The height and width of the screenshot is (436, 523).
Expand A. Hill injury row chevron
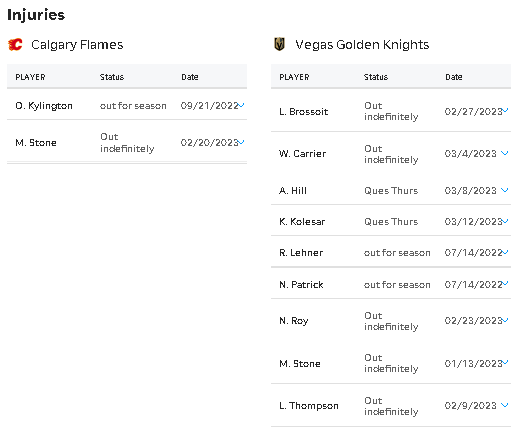click(505, 190)
